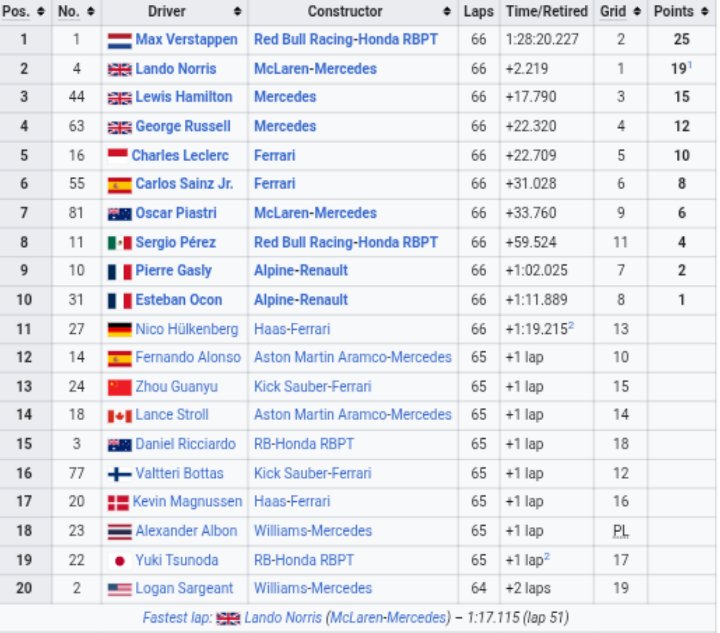The width and height of the screenshot is (720, 633).
Task: Open Lando Norris link in fastest lap footer
Action: pos(283,618)
